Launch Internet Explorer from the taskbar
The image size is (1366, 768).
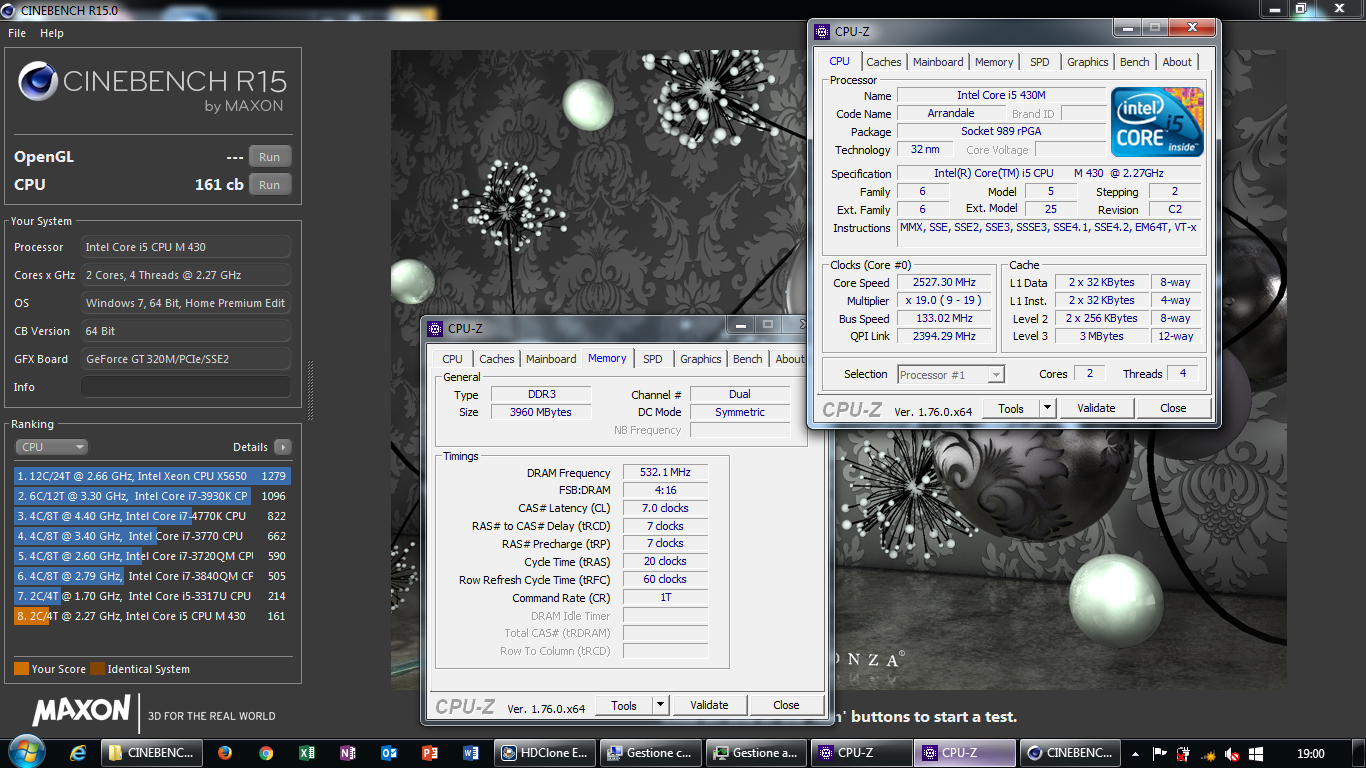pyautogui.click(x=78, y=753)
